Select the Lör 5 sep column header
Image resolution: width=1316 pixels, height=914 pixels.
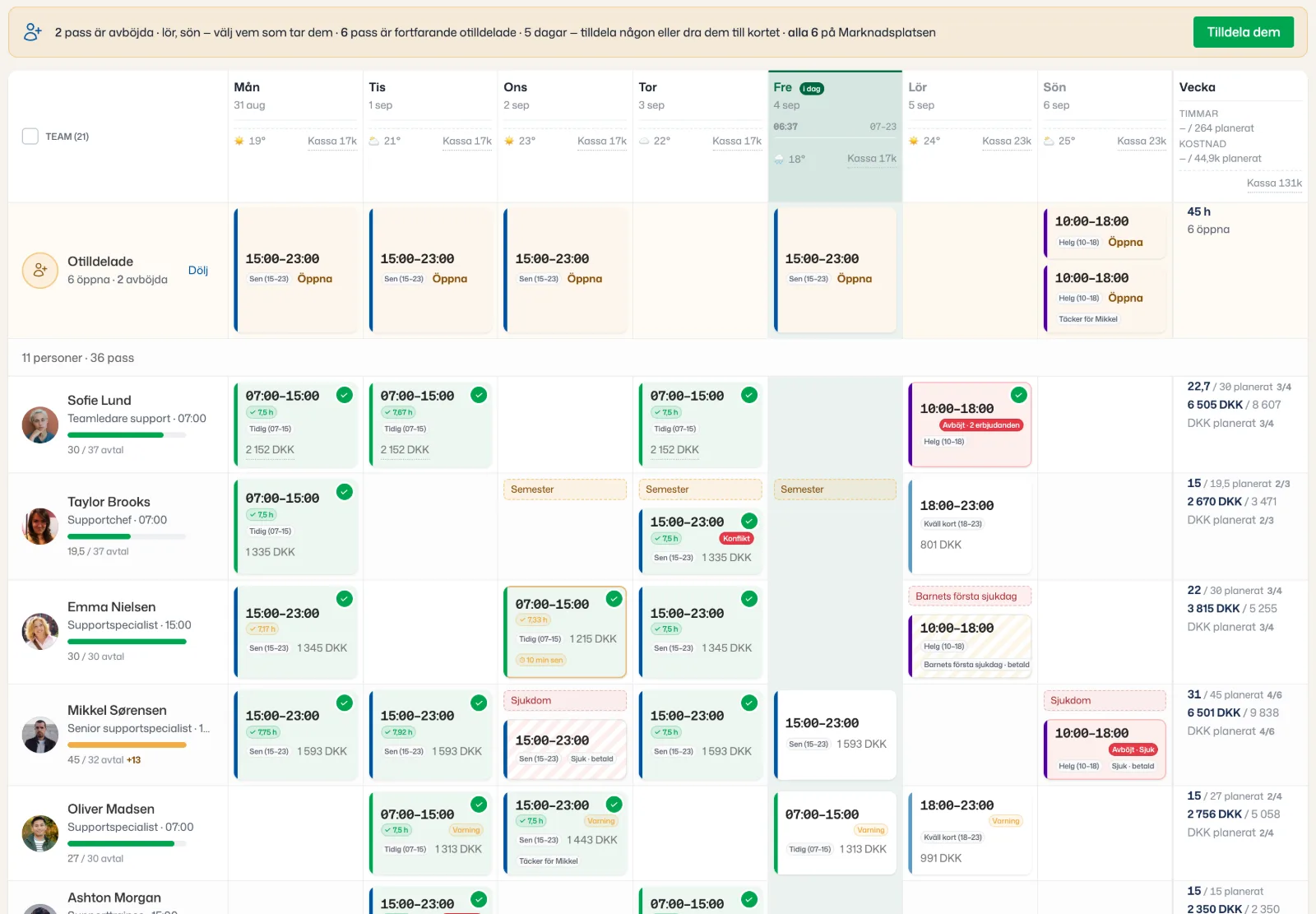tap(969, 95)
